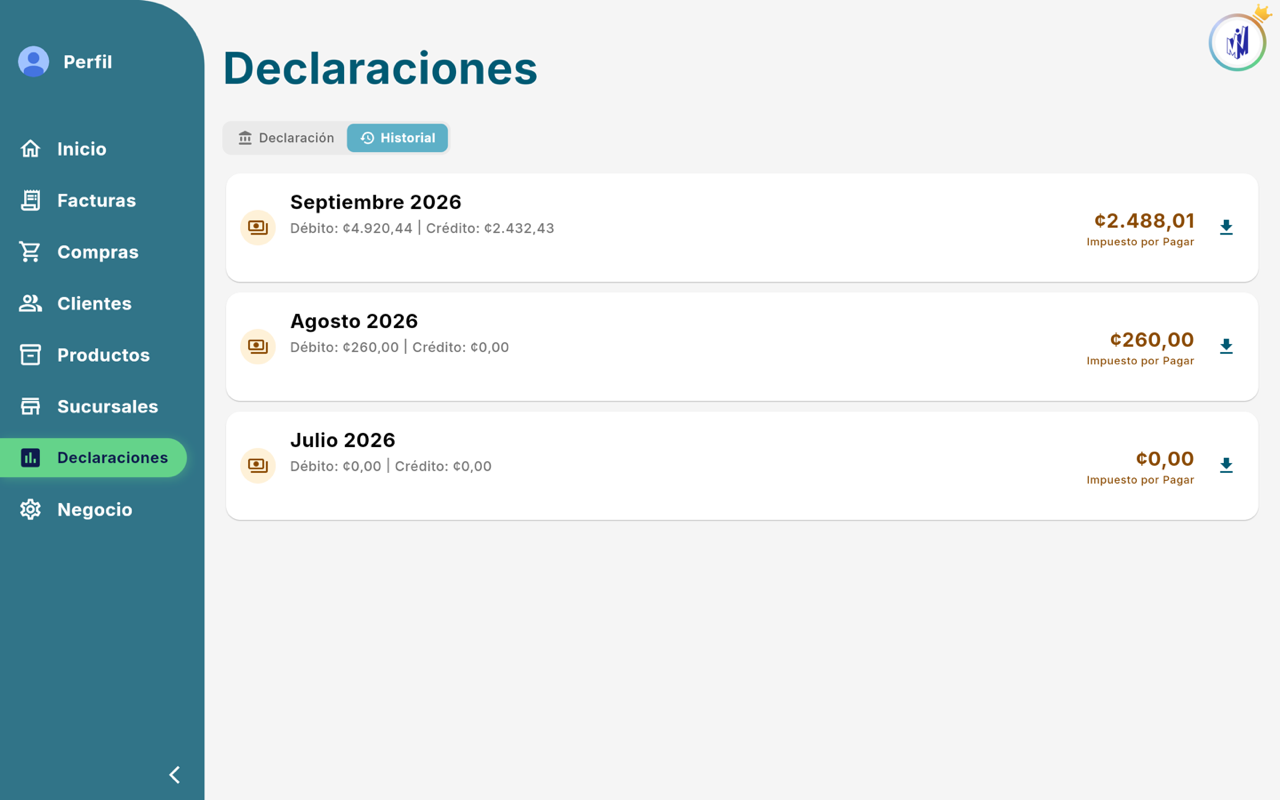Click the Agosto 2026 title
1280x800 pixels.
point(354,321)
